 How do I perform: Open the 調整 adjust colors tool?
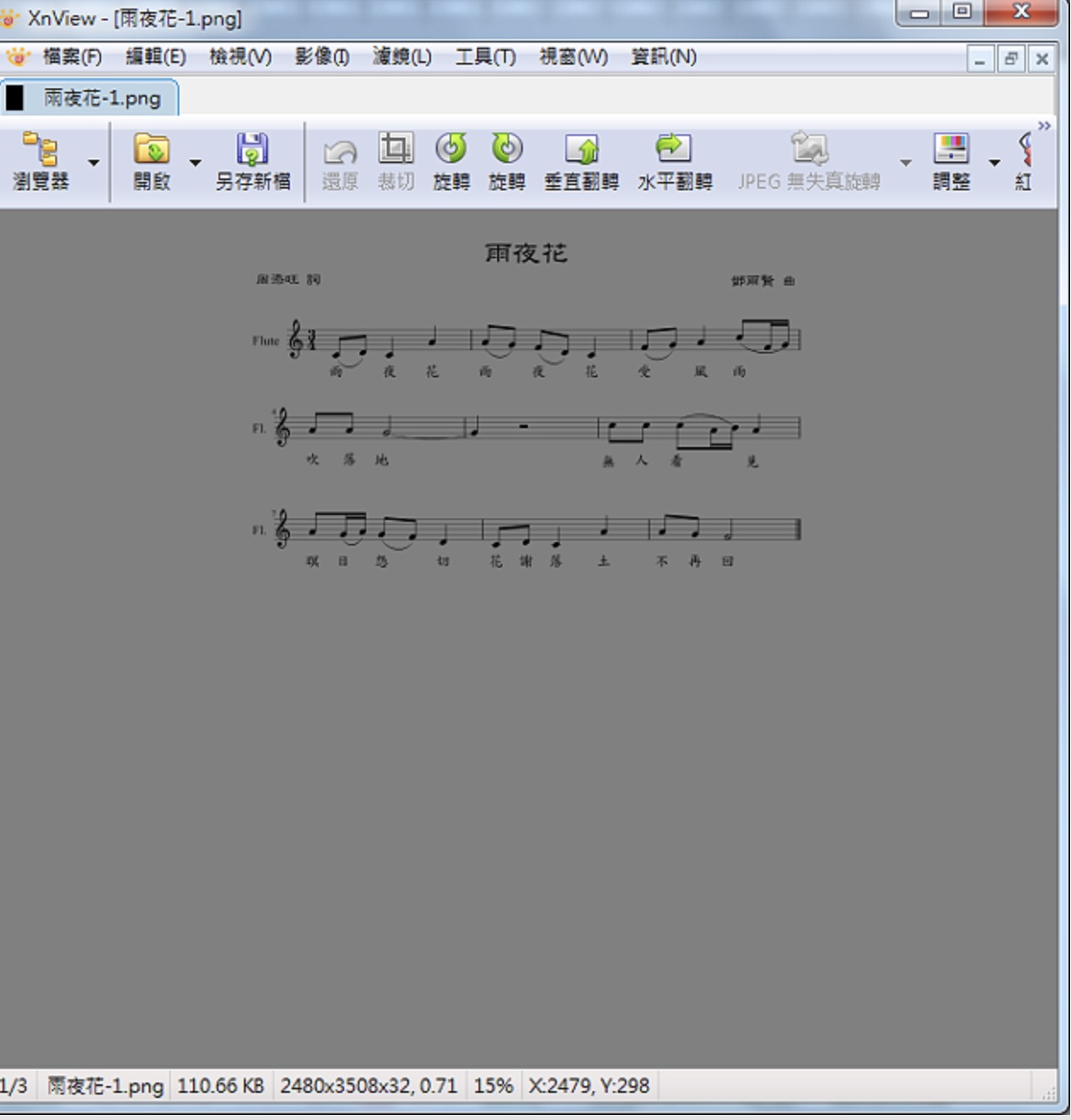pyautogui.click(x=951, y=161)
